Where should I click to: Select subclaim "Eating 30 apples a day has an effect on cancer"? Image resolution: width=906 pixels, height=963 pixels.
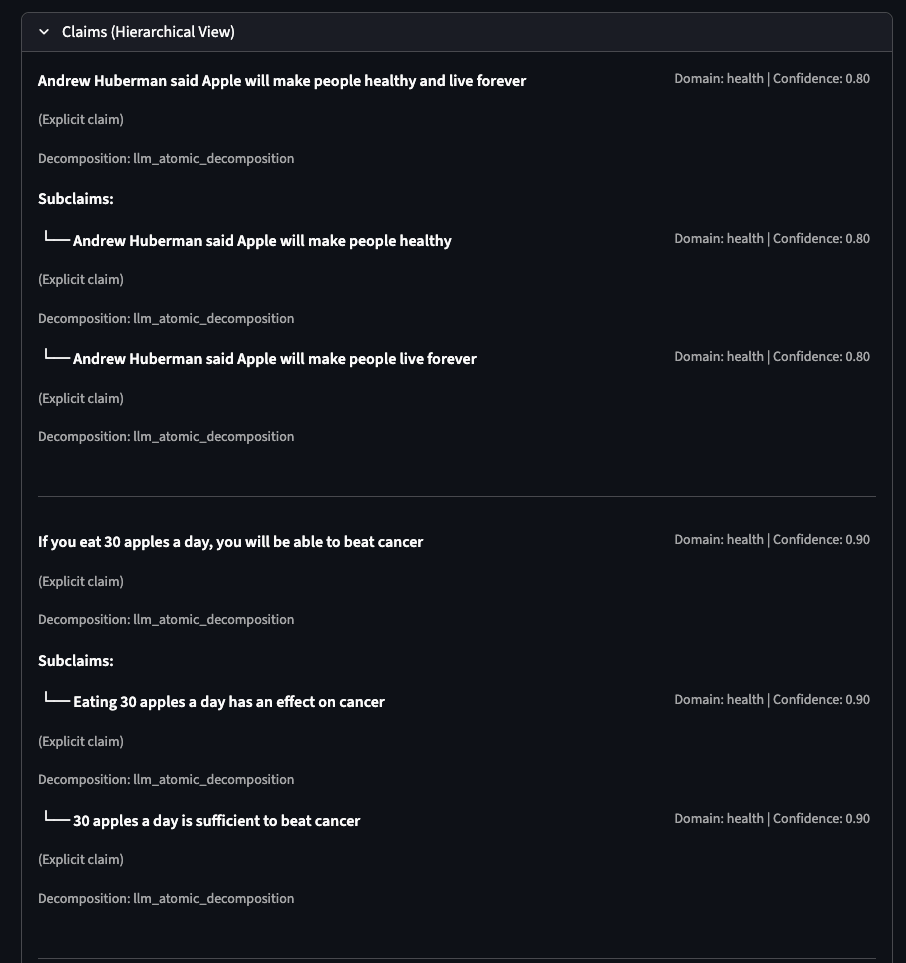(229, 702)
